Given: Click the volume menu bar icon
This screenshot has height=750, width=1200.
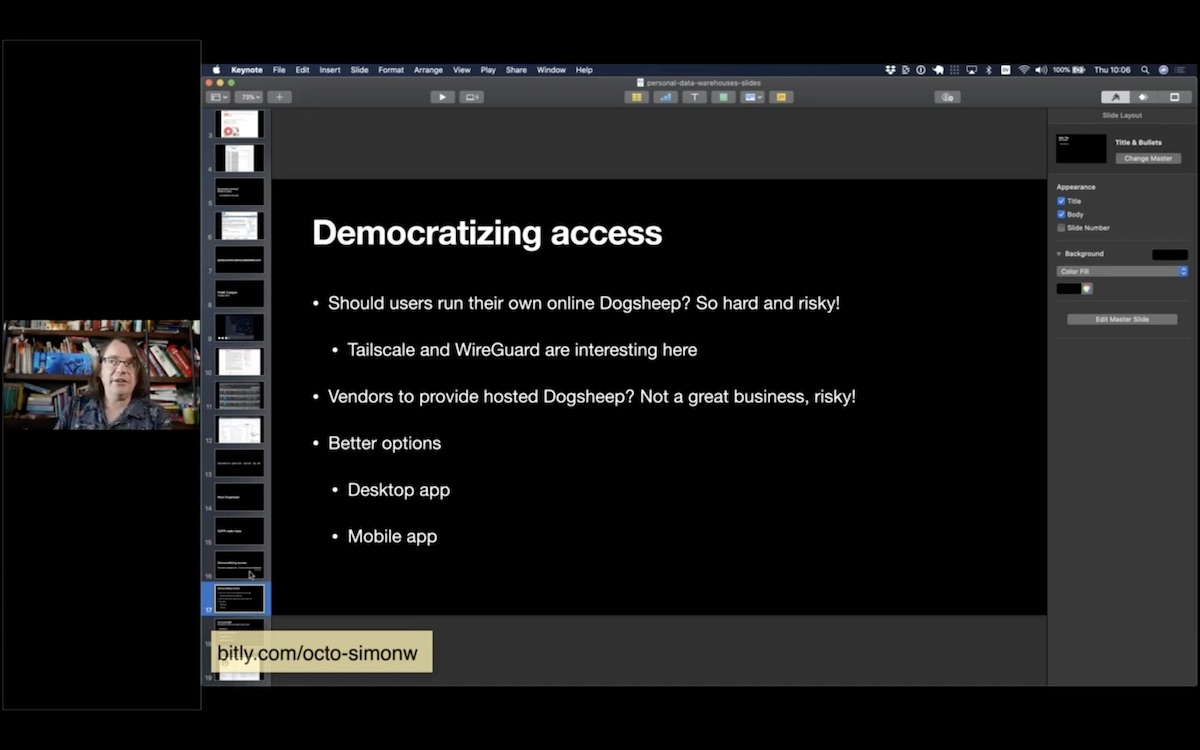Looking at the screenshot, I should tap(1041, 70).
